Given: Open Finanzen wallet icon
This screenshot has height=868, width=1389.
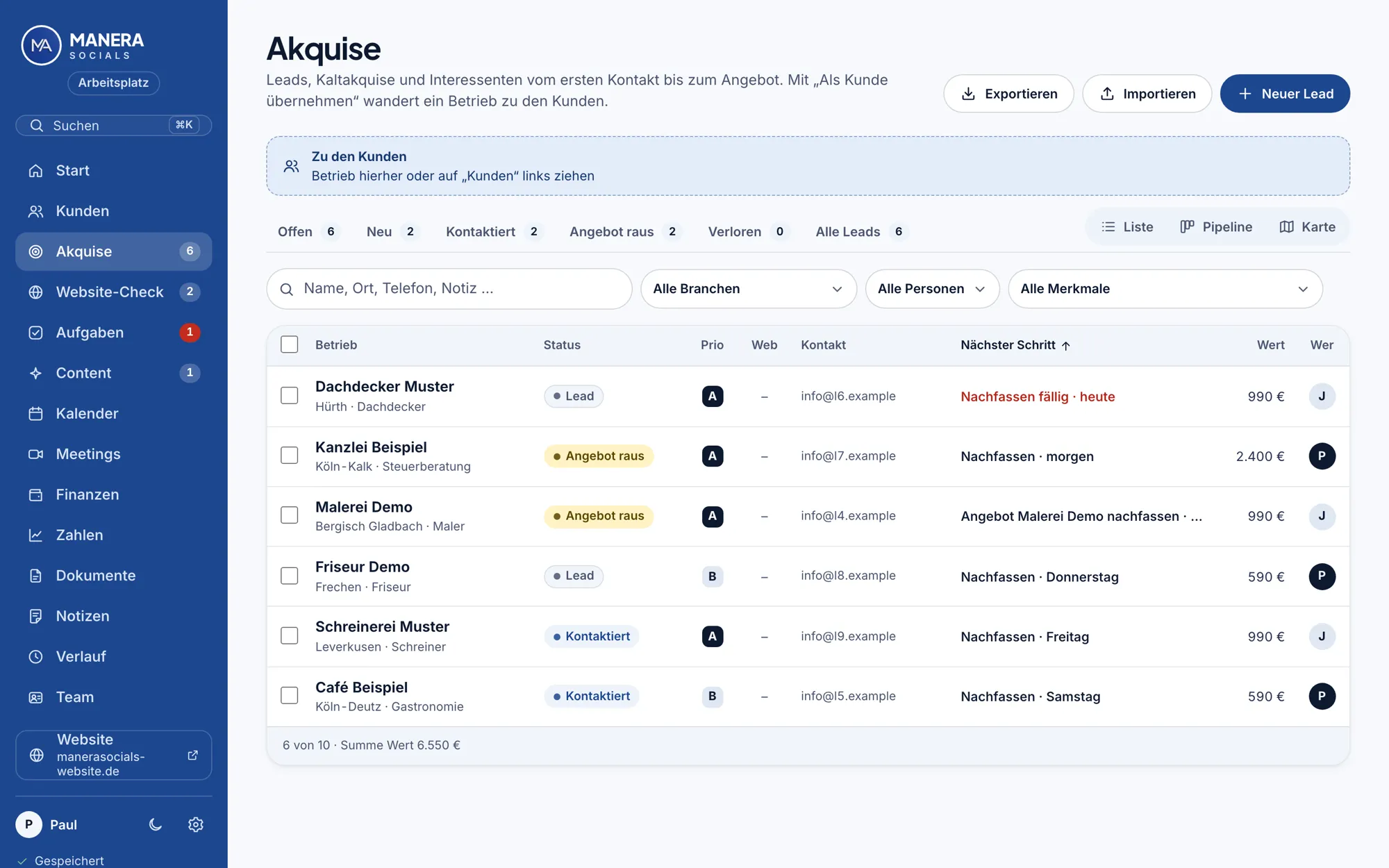Looking at the screenshot, I should 35,494.
